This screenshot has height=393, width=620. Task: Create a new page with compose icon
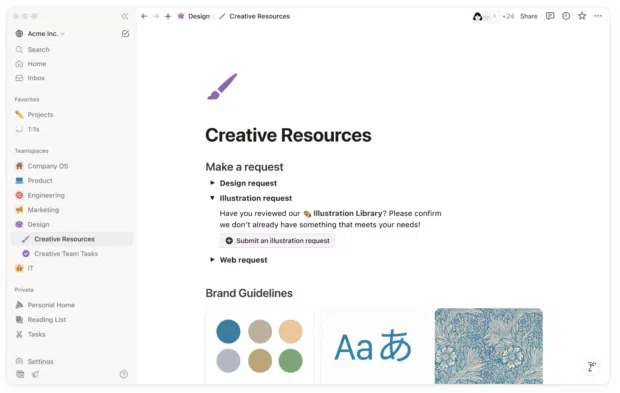(x=125, y=34)
